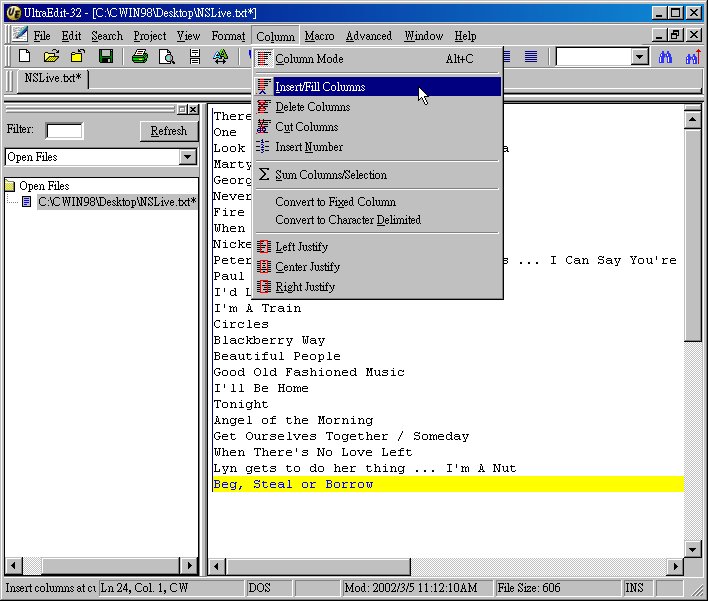Open the Macro menu

320,36
